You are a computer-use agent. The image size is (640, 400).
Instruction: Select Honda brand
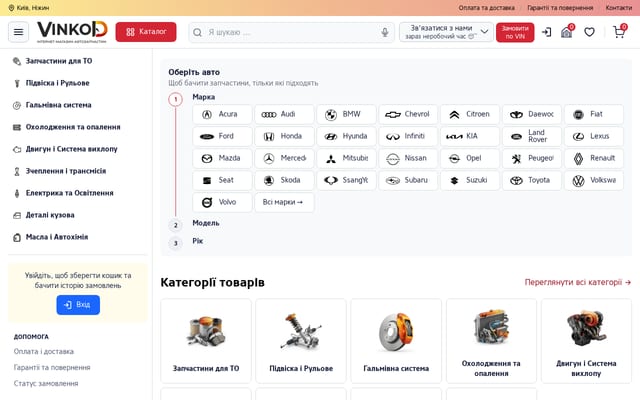(x=284, y=136)
